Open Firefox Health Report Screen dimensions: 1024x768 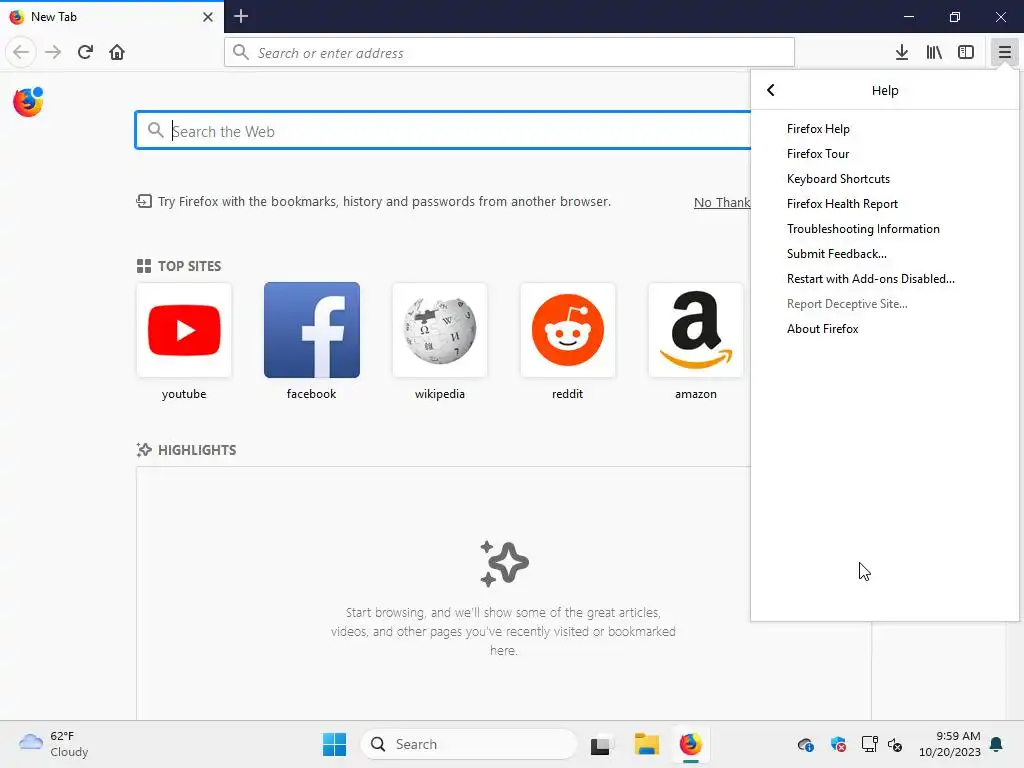(x=884, y=204)
